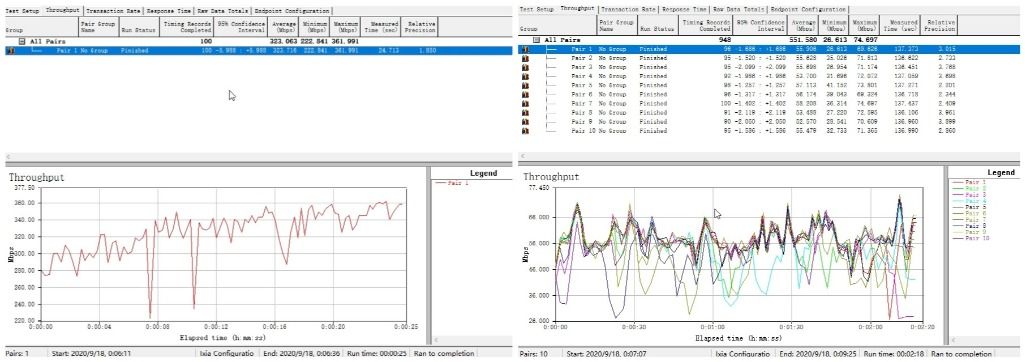Click 95% Confidence Interval header in the left window

(241, 27)
